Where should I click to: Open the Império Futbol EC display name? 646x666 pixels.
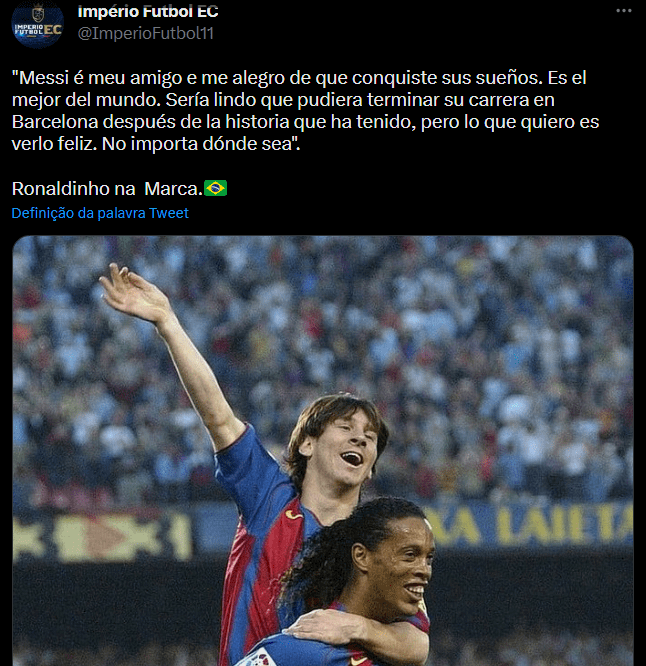(x=148, y=11)
